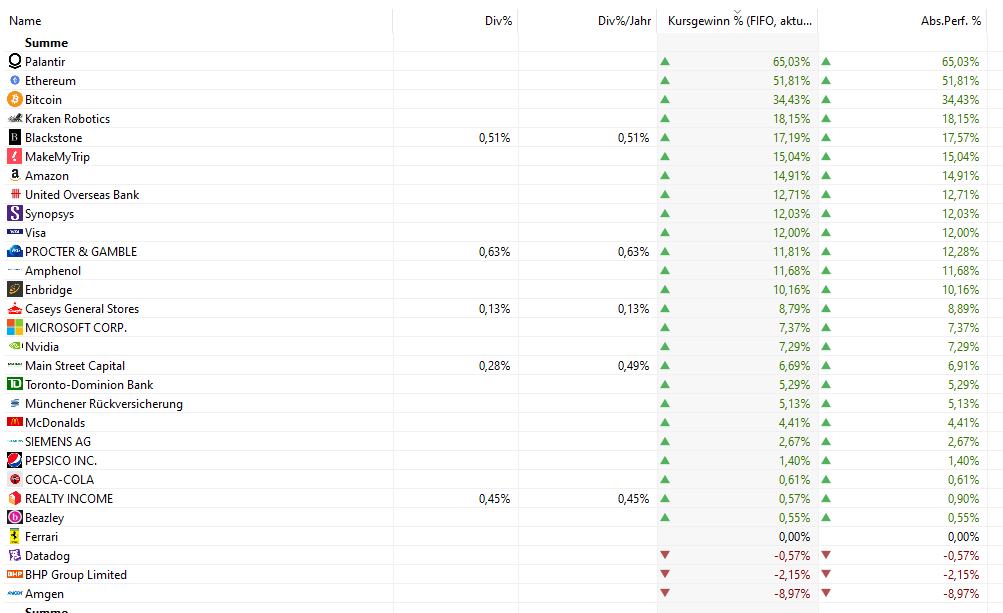Image resolution: width=1003 pixels, height=613 pixels.
Task: Click the Coca-Cola logo icon
Action: pos(15,479)
